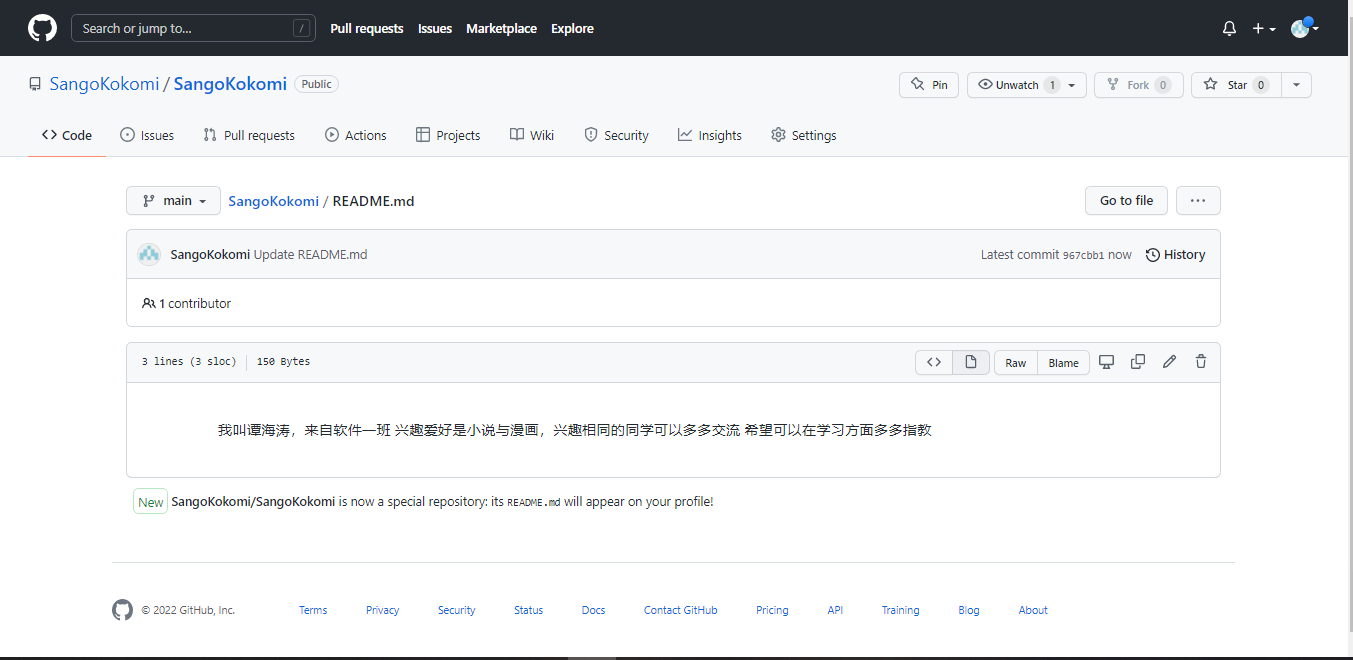The height and width of the screenshot is (660, 1353).
Task: Click the Go to file button
Action: click(1126, 201)
